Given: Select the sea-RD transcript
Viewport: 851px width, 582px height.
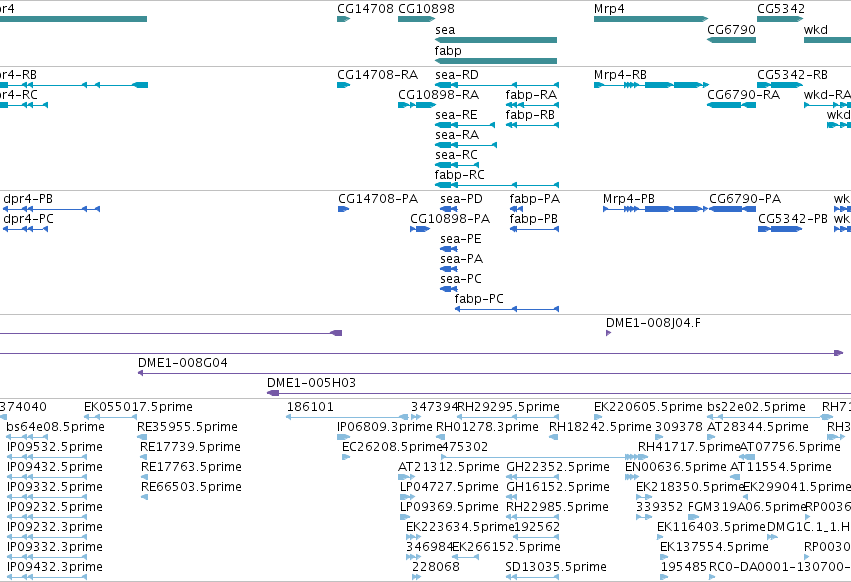Looking at the screenshot, I should pyautogui.click(x=497, y=85).
